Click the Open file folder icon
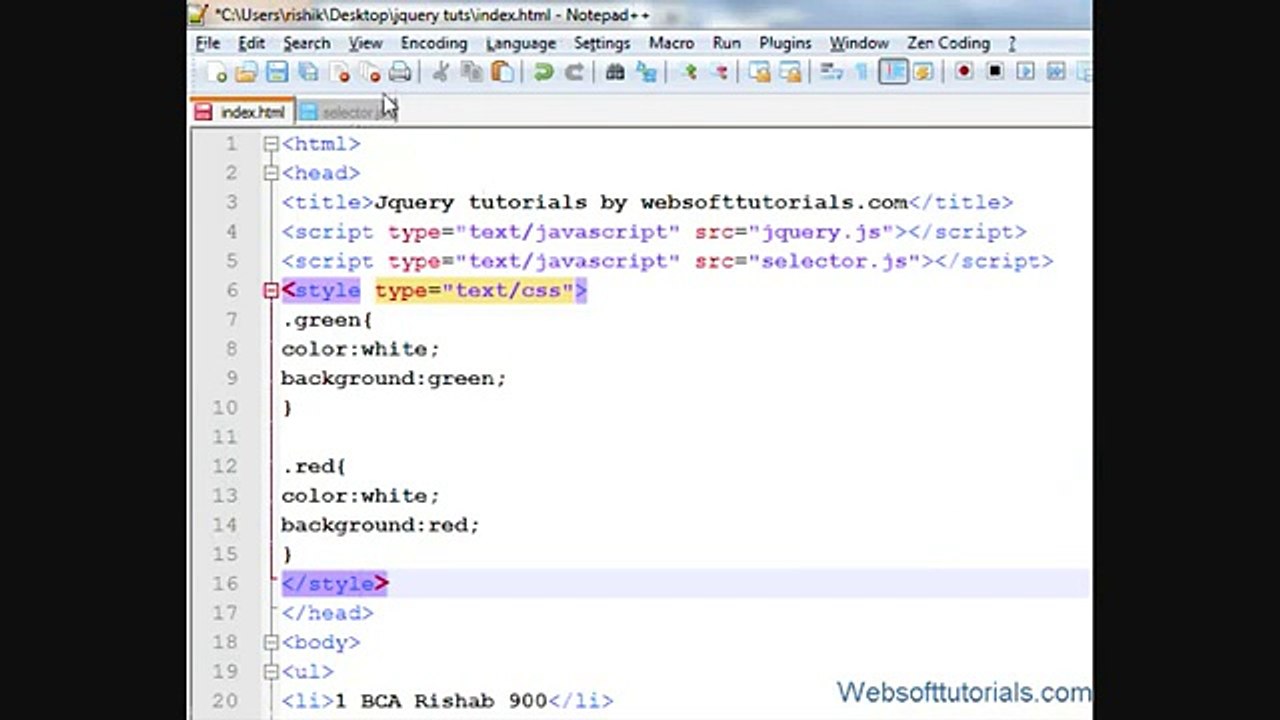The height and width of the screenshot is (720, 1280). (x=247, y=72)
